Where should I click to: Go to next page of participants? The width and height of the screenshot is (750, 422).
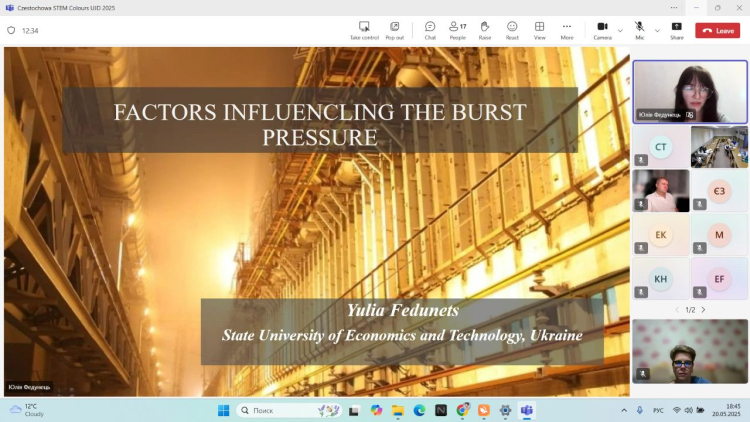click(703, 310)
